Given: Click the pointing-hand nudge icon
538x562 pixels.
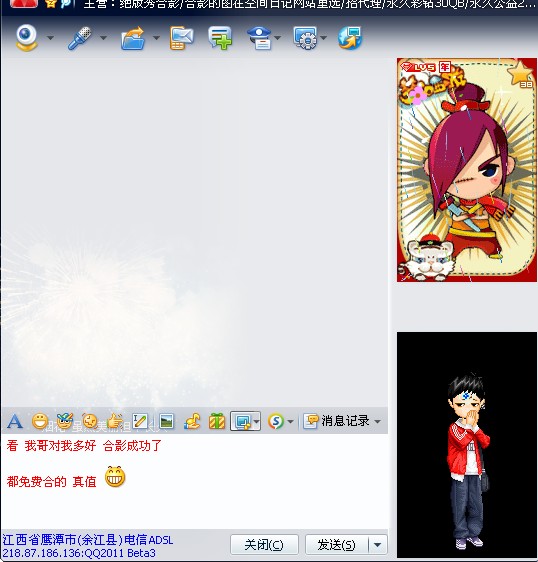Looking at the screenshot, I should 115,421.
